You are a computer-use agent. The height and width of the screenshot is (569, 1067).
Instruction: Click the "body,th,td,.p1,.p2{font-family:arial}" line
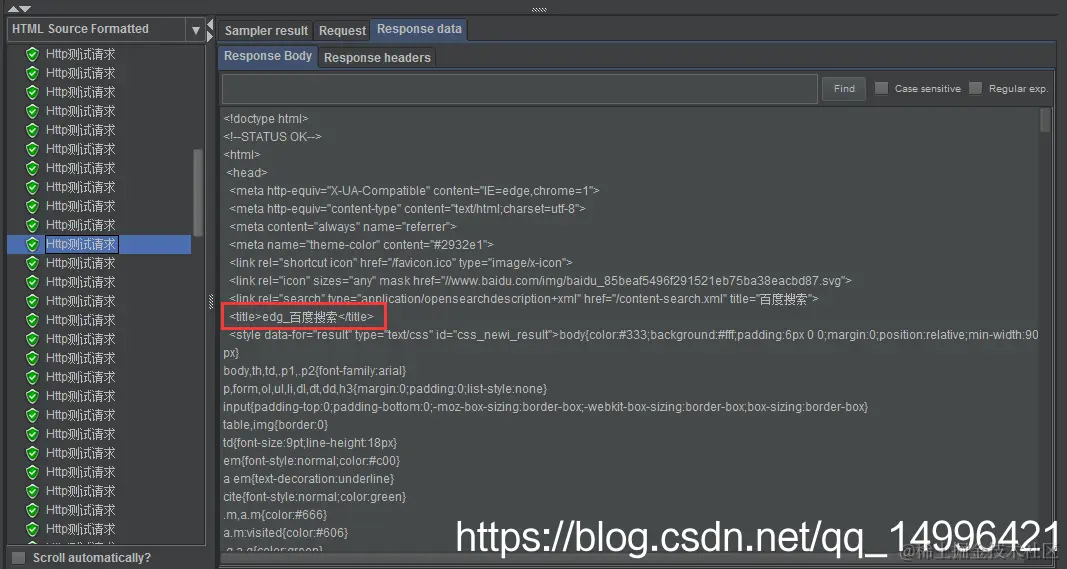click(314, 371)
